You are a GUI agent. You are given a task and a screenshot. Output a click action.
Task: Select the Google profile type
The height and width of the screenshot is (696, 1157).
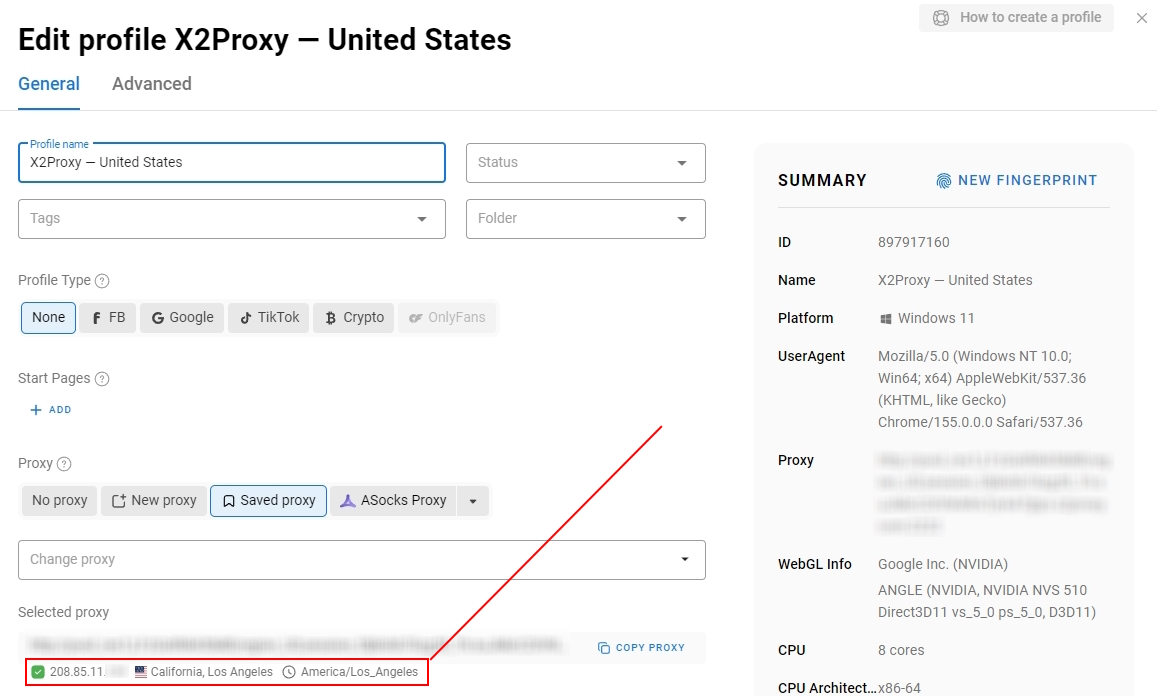coord(182,317)
